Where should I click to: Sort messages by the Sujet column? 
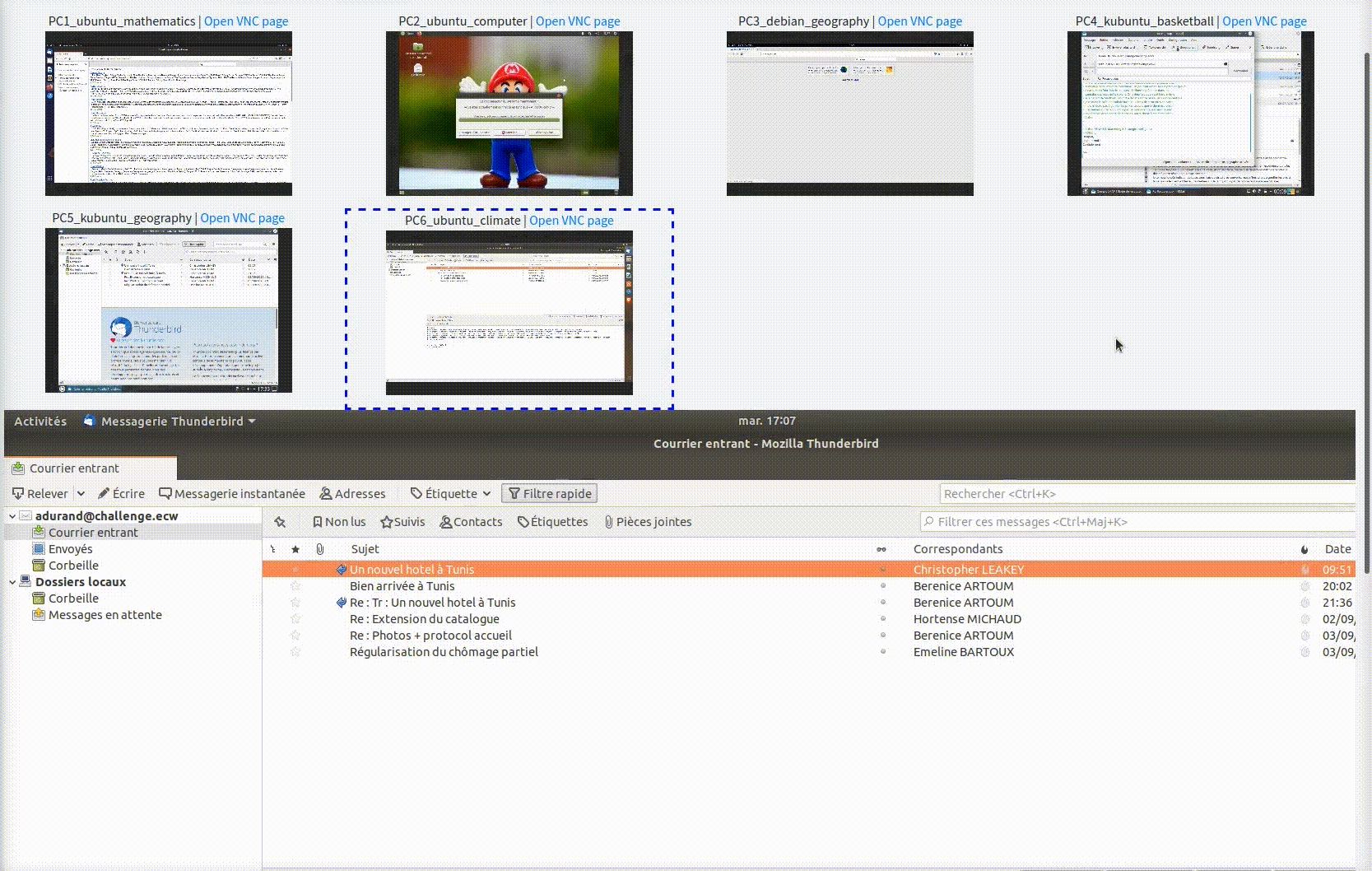coord(365,549)
